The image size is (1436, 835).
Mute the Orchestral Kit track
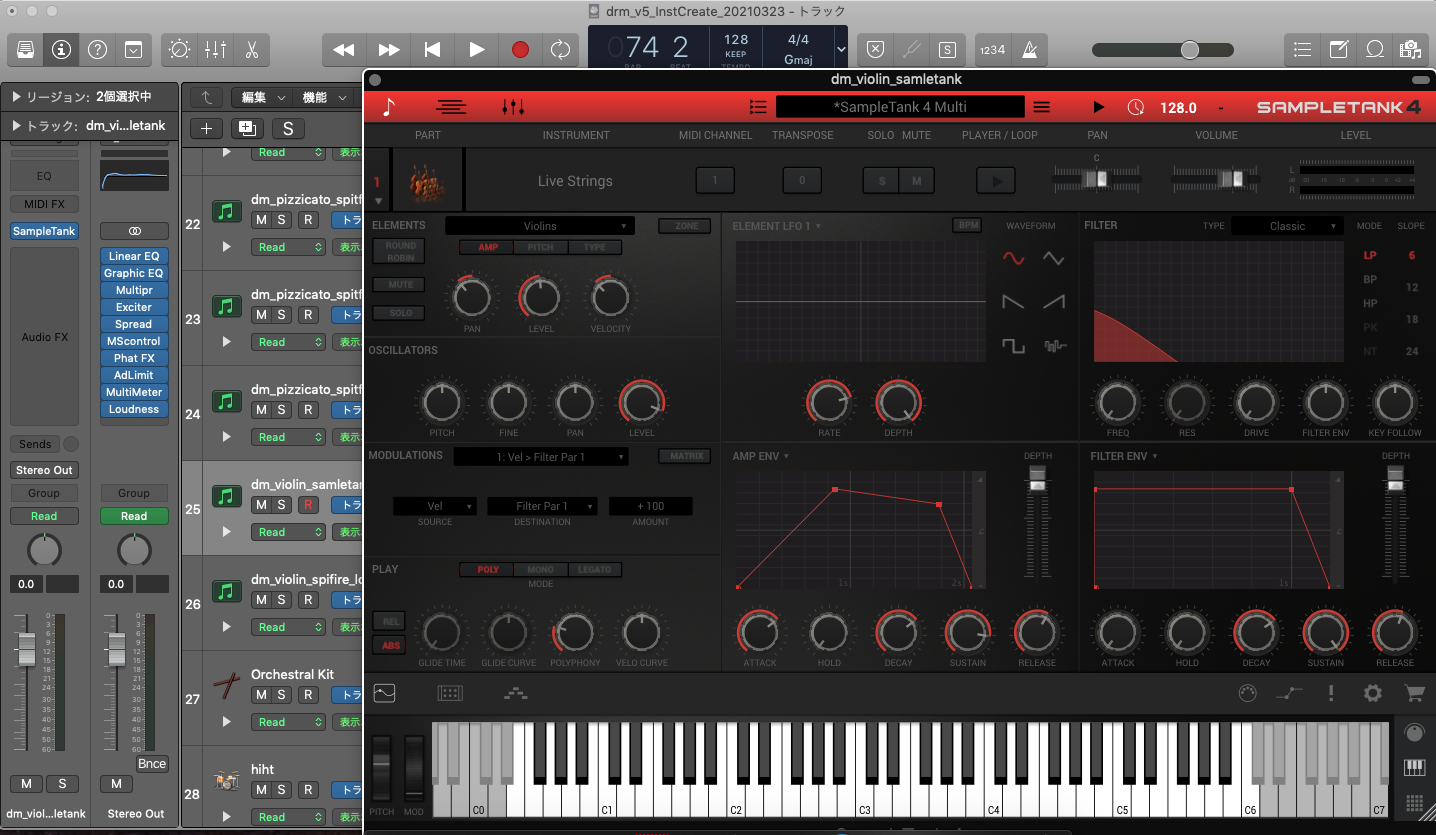click(x=261, y=695)
